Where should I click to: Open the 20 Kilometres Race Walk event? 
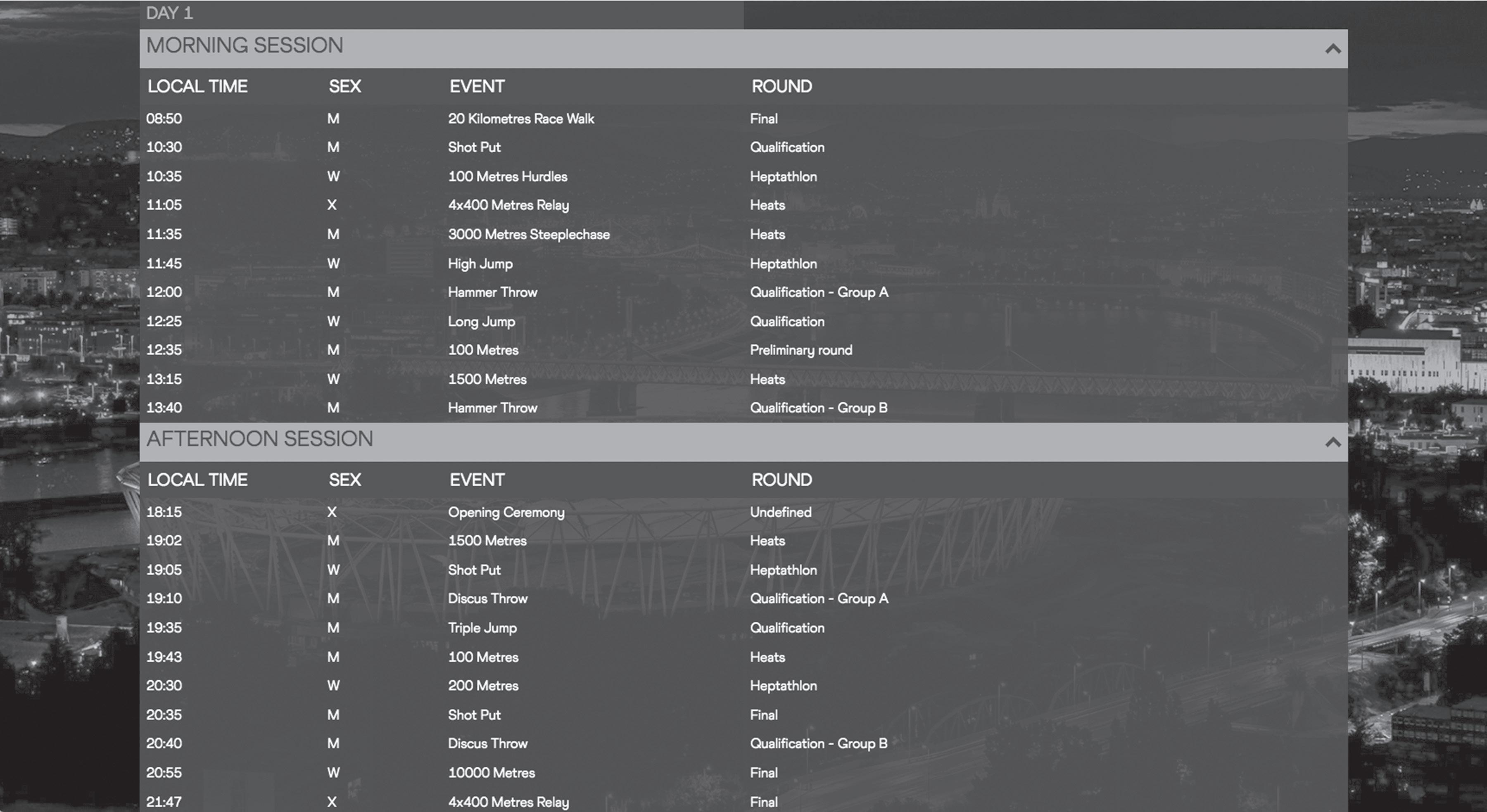pos(521,119)
